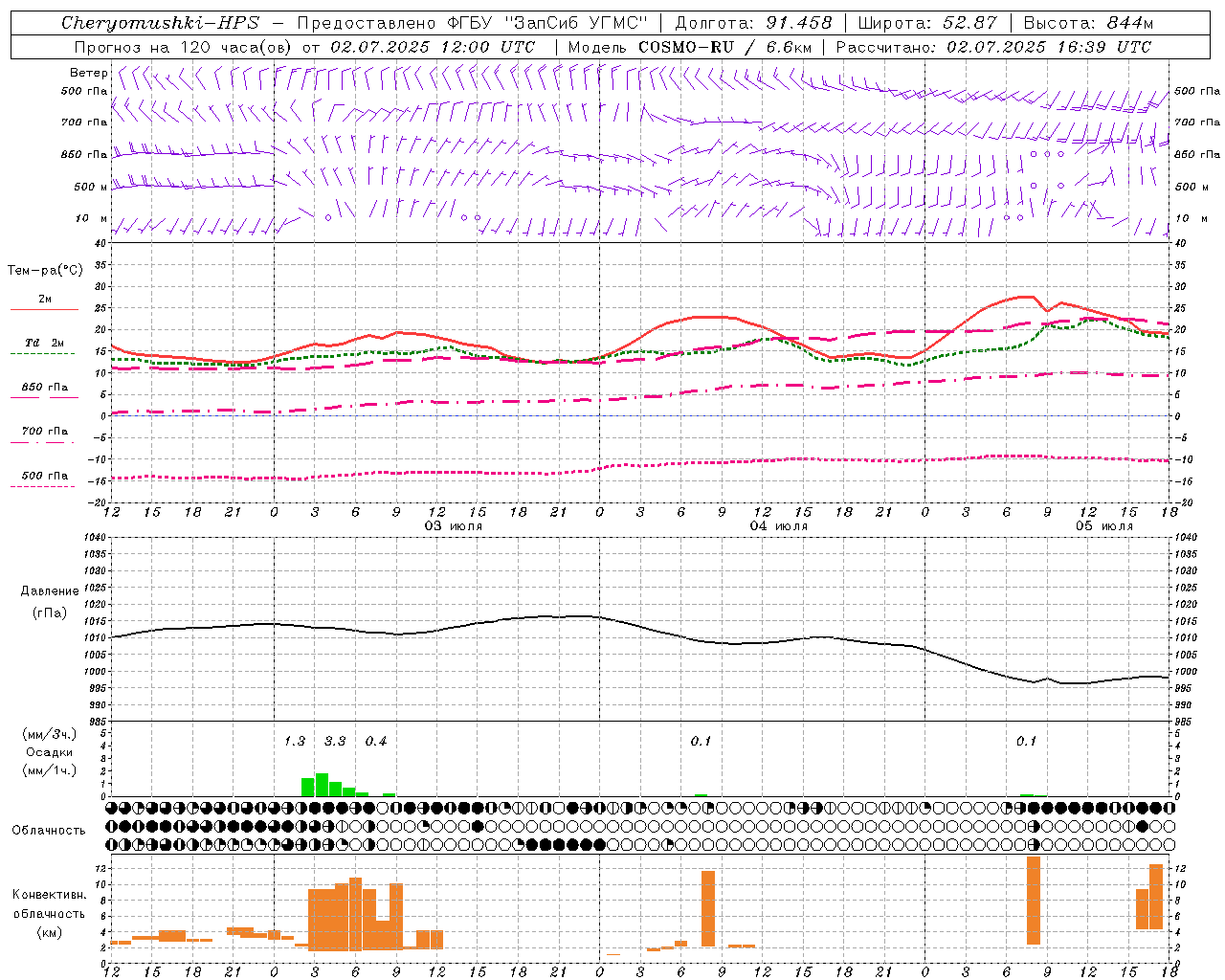This screenshot has height=980, width=1225.
Task: Click the 'Долгота: 91.458' value
Action: [753, 23]
